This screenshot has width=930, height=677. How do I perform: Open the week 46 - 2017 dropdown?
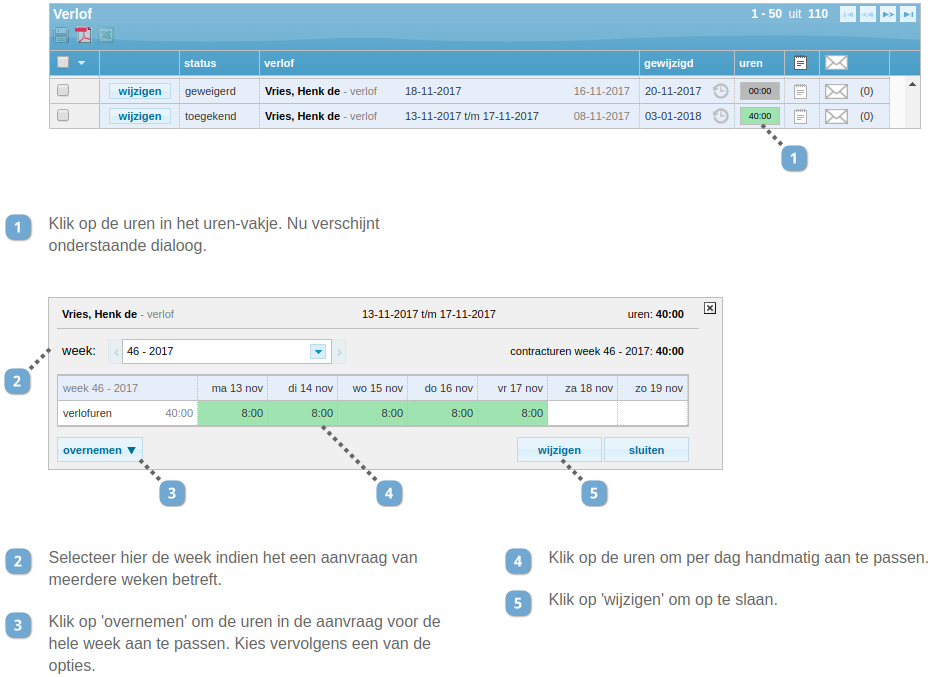pyautogui.click(x=318, y=352)
